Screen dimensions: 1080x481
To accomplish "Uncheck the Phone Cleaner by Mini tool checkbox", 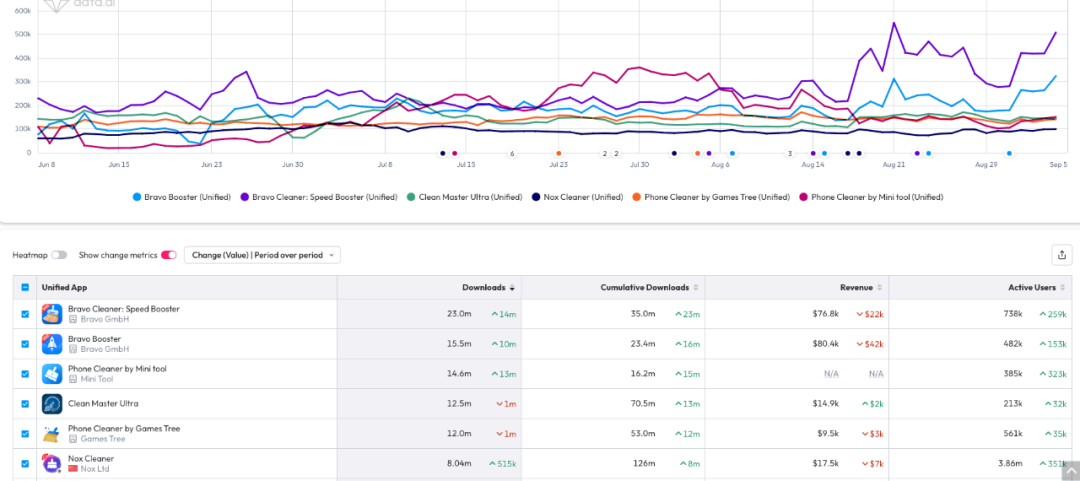I will [x=25, y=374].
